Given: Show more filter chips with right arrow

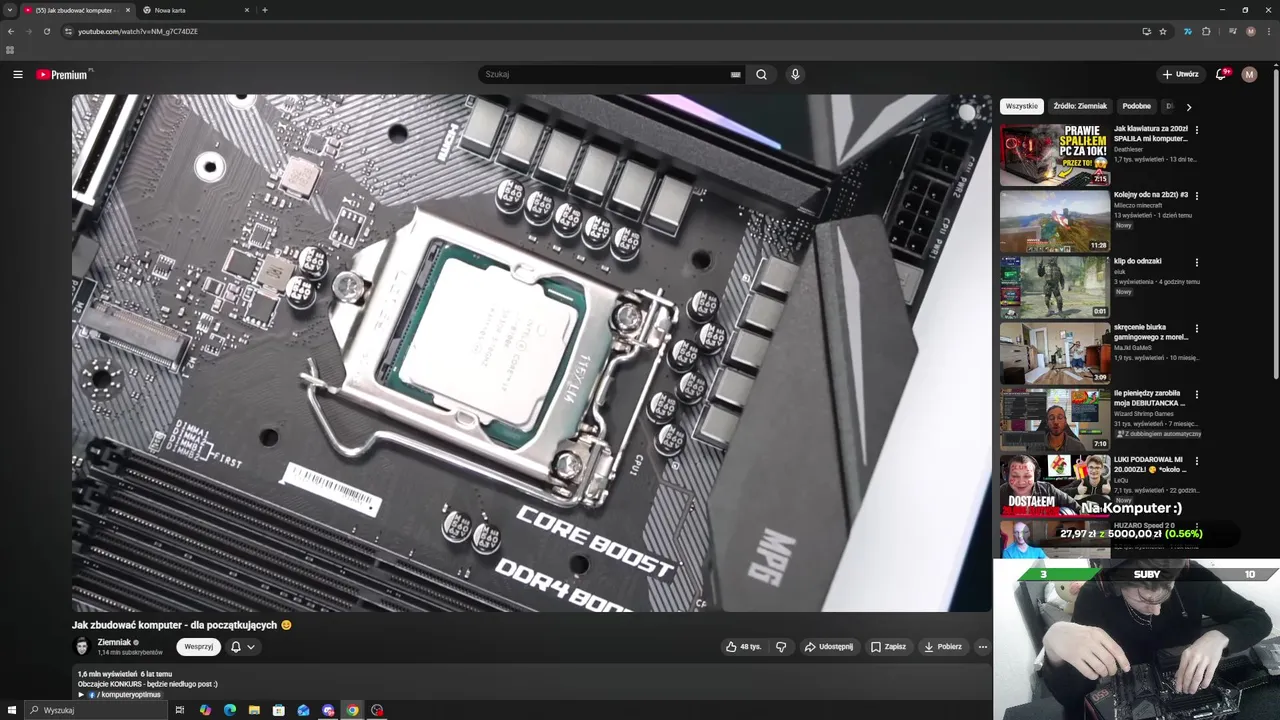Looking at the screenshot, I should click(1188, 106).
